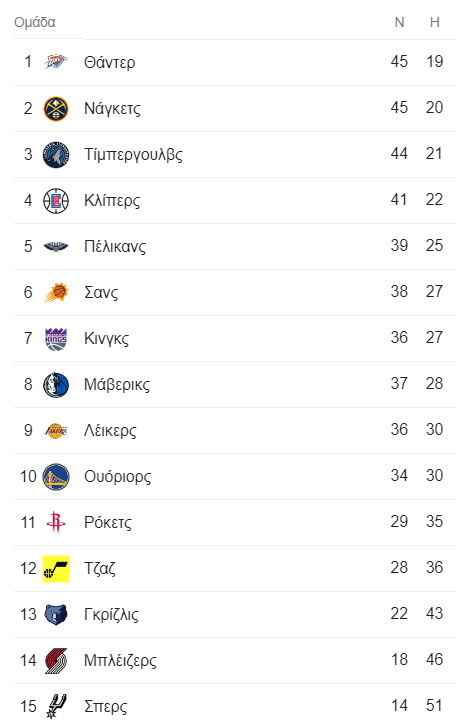456x727 pixels.
Task: Click the Η losses column header
Action: [434, 22]
